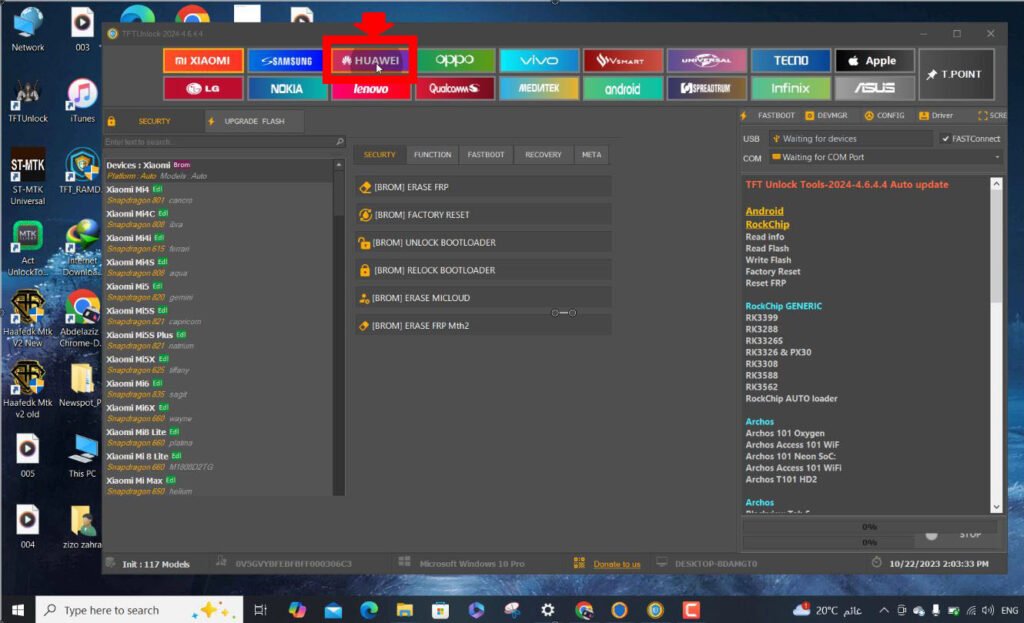Screen dimensions: 1024x623
Task: Click the Donate to us link
Action: (616, 564)
